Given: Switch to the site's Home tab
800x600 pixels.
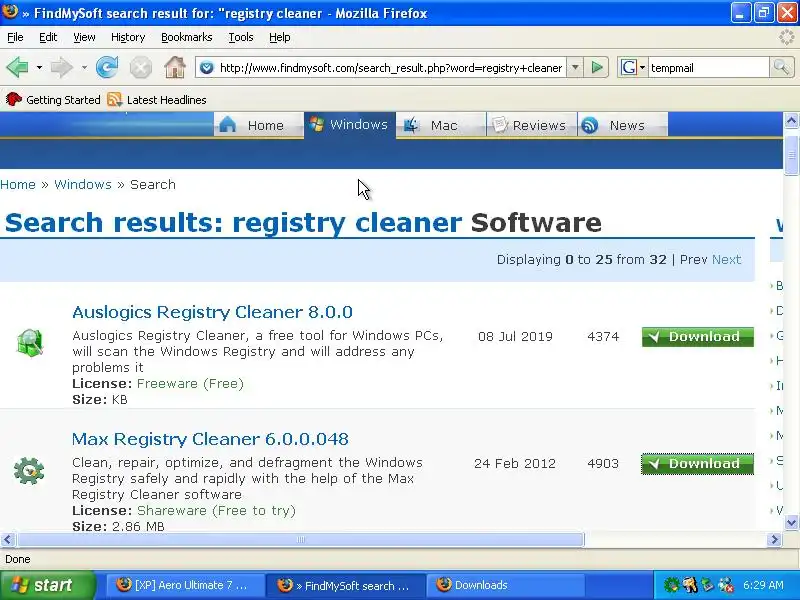Looking at the screenshot, I should pyautogui.click(x=258, y=125).
